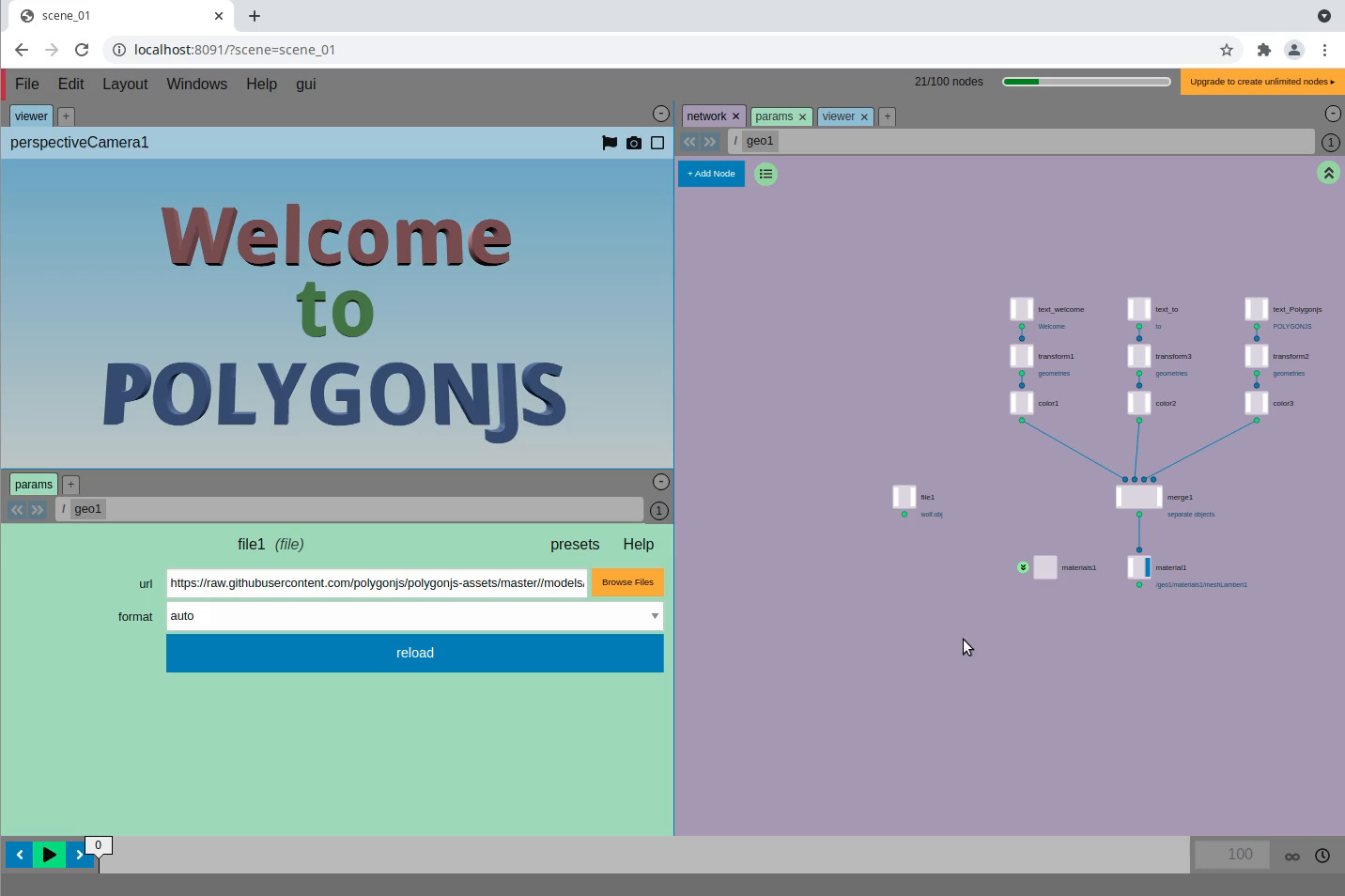Step to the next frame

[80, 855]
